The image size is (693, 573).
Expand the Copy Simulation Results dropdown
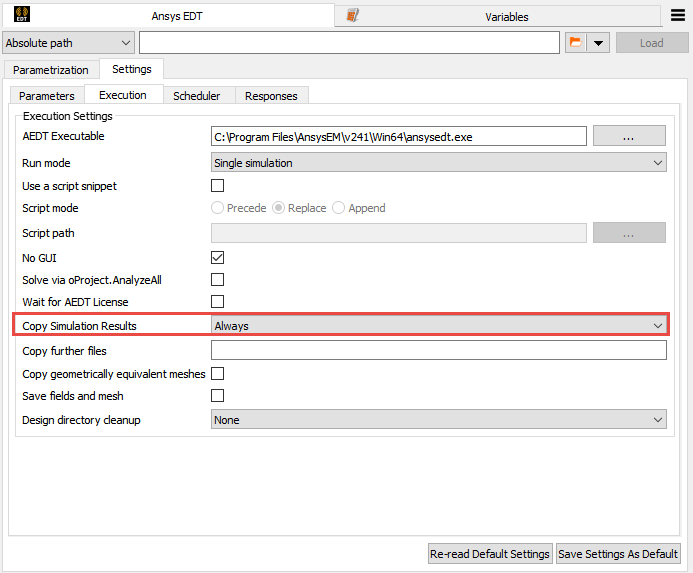point(438,326)
